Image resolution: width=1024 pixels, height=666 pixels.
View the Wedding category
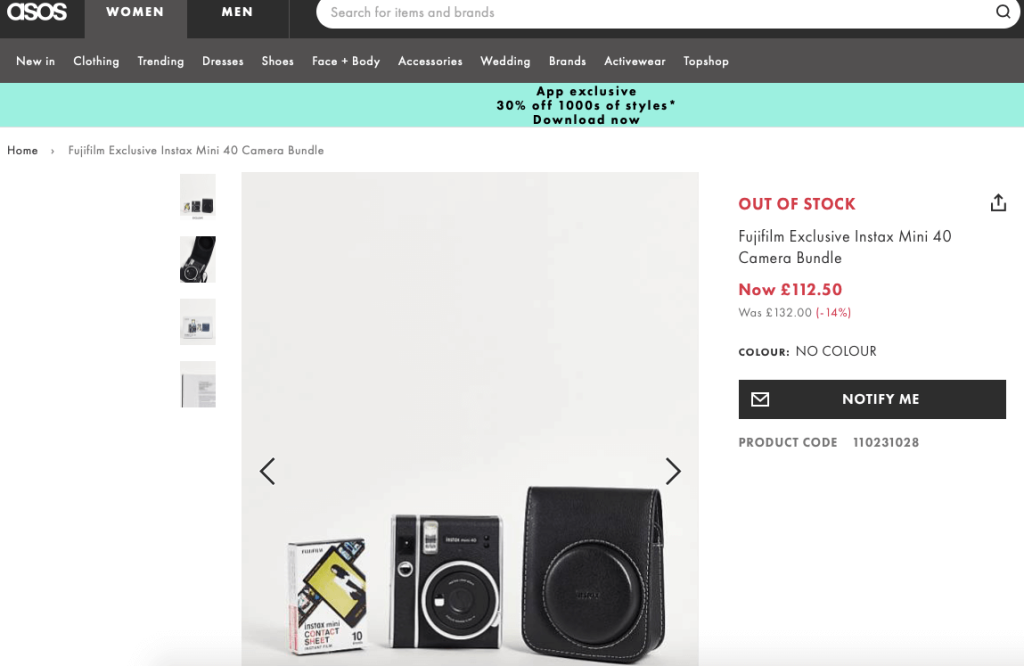(505, 61)
